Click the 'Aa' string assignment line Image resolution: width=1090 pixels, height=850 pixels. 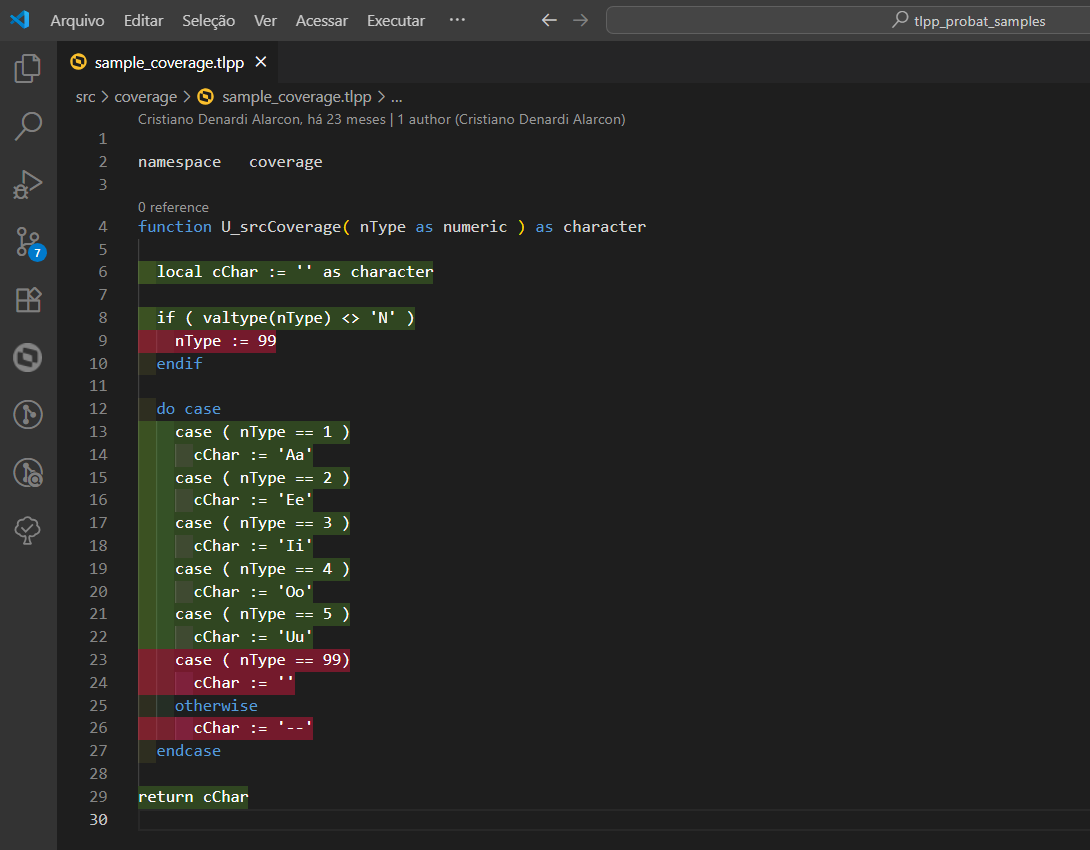pyautogui.click(x=253, y=455)
